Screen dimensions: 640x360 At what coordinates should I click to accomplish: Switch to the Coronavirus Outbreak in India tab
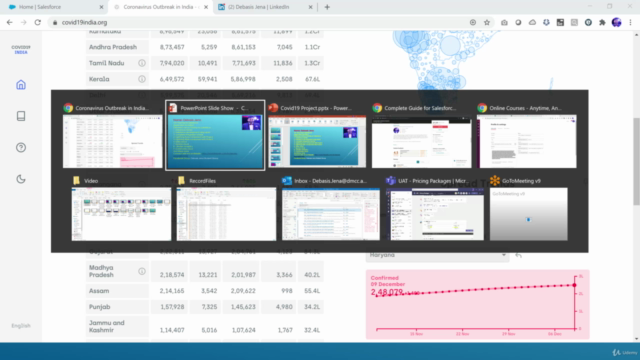[161, 7]
